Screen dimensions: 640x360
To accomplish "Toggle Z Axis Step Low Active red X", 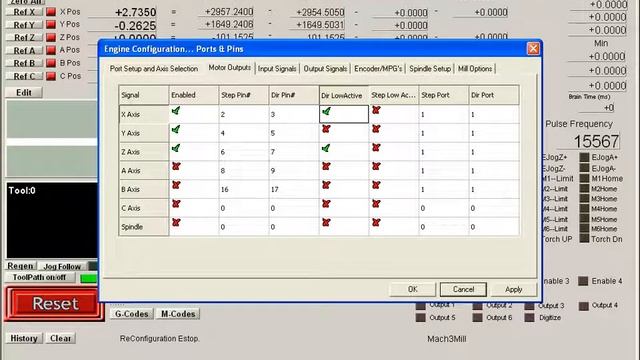I will (x=376, y=148).
